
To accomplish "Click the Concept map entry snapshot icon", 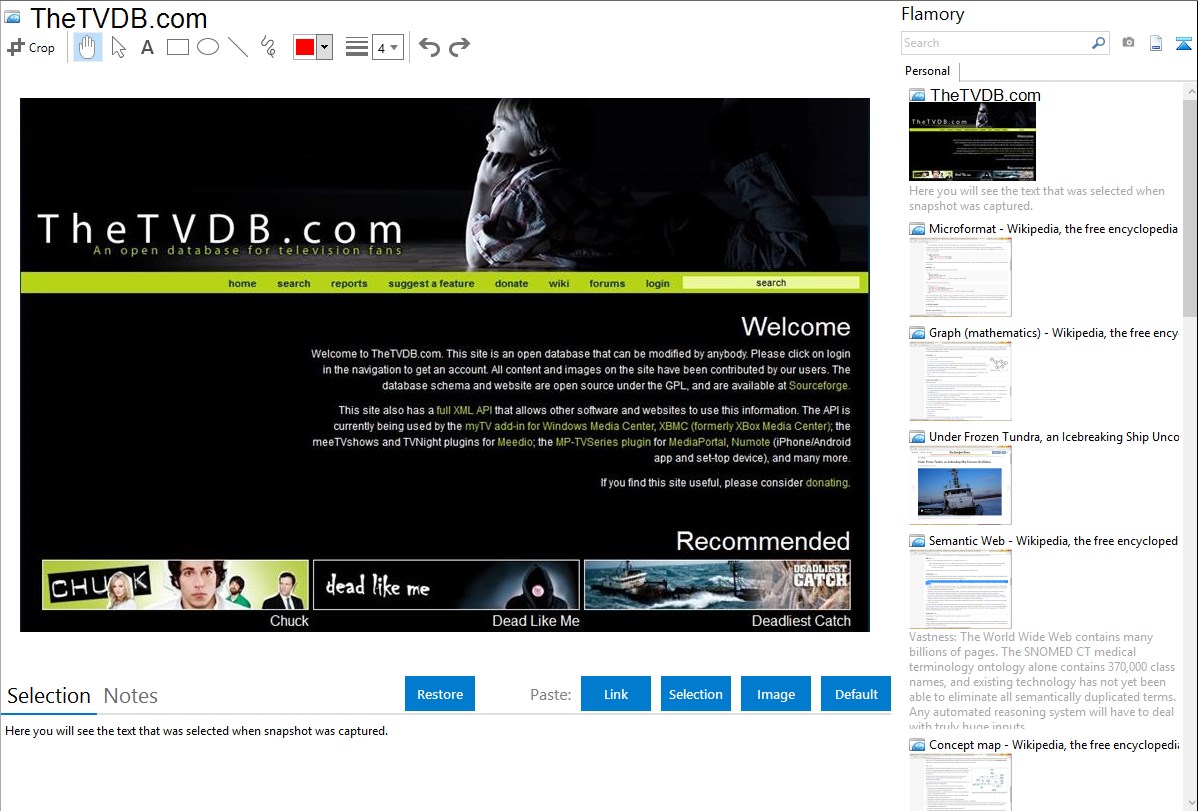I will [917, 744].
